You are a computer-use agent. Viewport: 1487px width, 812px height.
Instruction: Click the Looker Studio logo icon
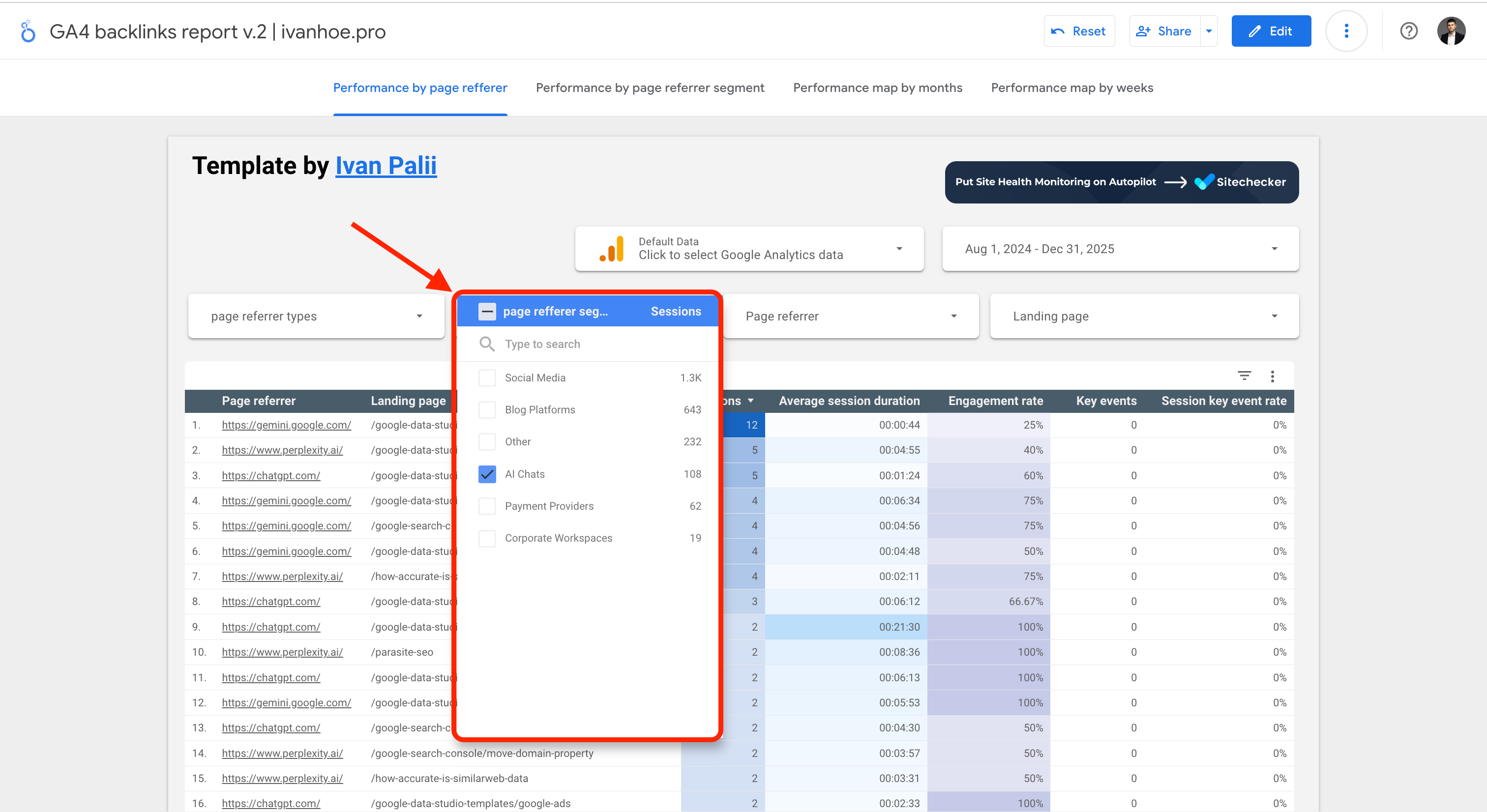point(28,31)
